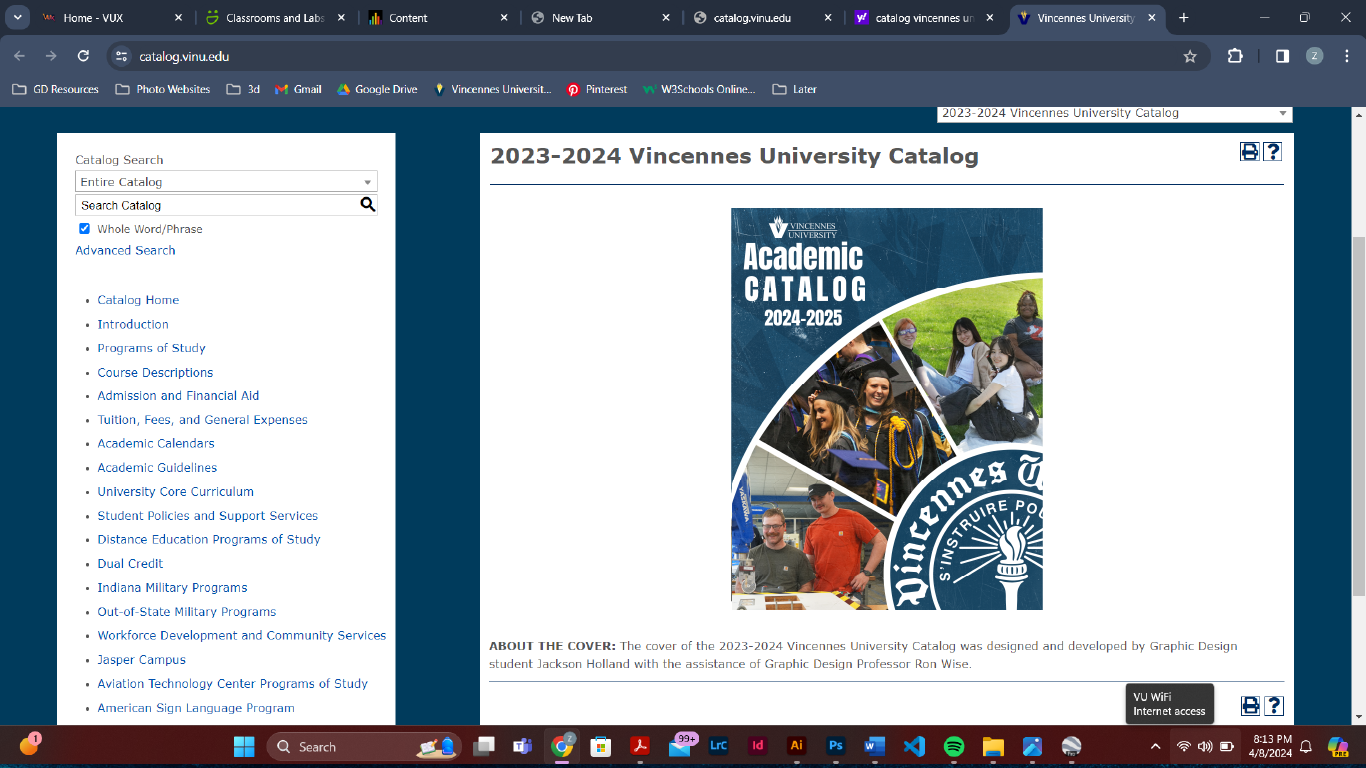Viewport: 1366px width, 768px height.
Task: Open Task View from the taskbar
Action: tap(484, 746)
